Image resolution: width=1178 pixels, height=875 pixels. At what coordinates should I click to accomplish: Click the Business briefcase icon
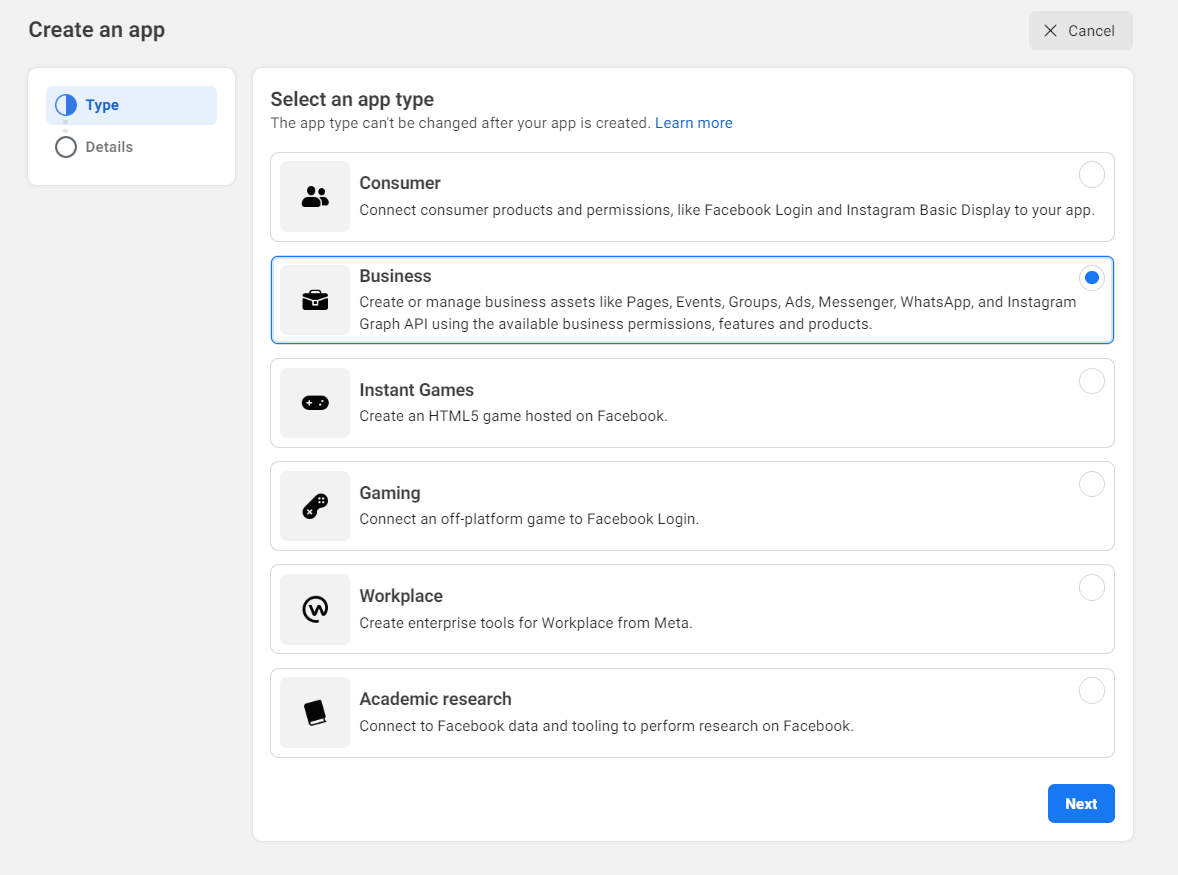tap(315, 300)
